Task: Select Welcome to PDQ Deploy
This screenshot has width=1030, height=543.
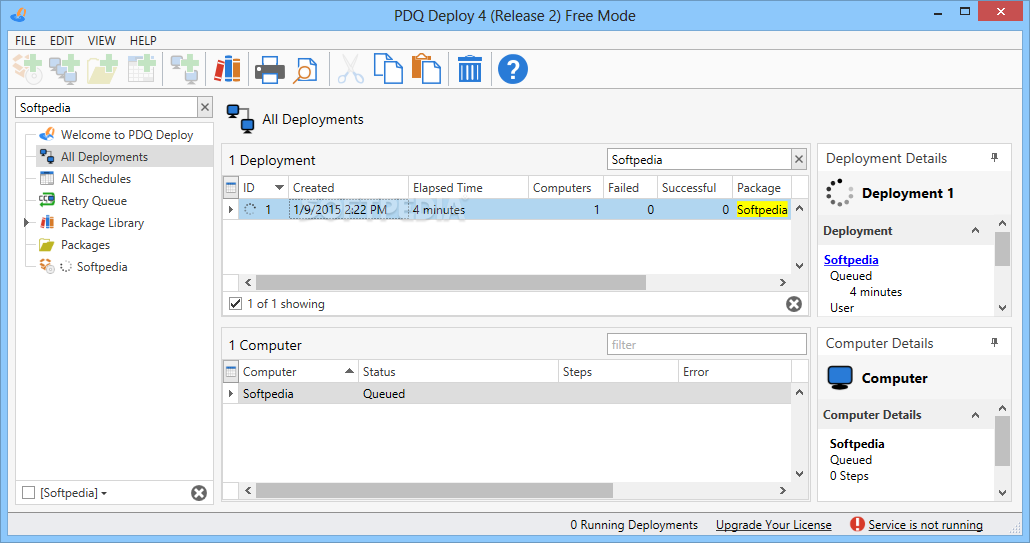Action: pyautogui.click(x=127, y=135)
